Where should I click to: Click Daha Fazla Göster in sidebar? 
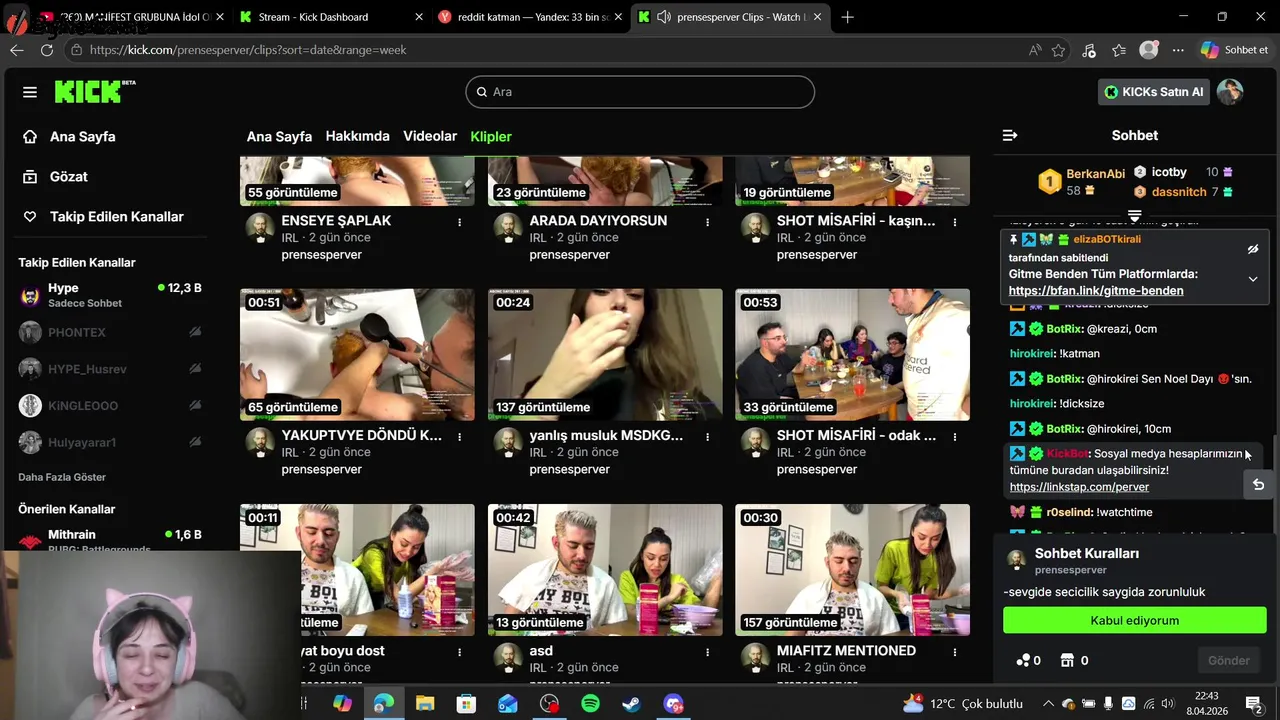(x=62, y=478)
